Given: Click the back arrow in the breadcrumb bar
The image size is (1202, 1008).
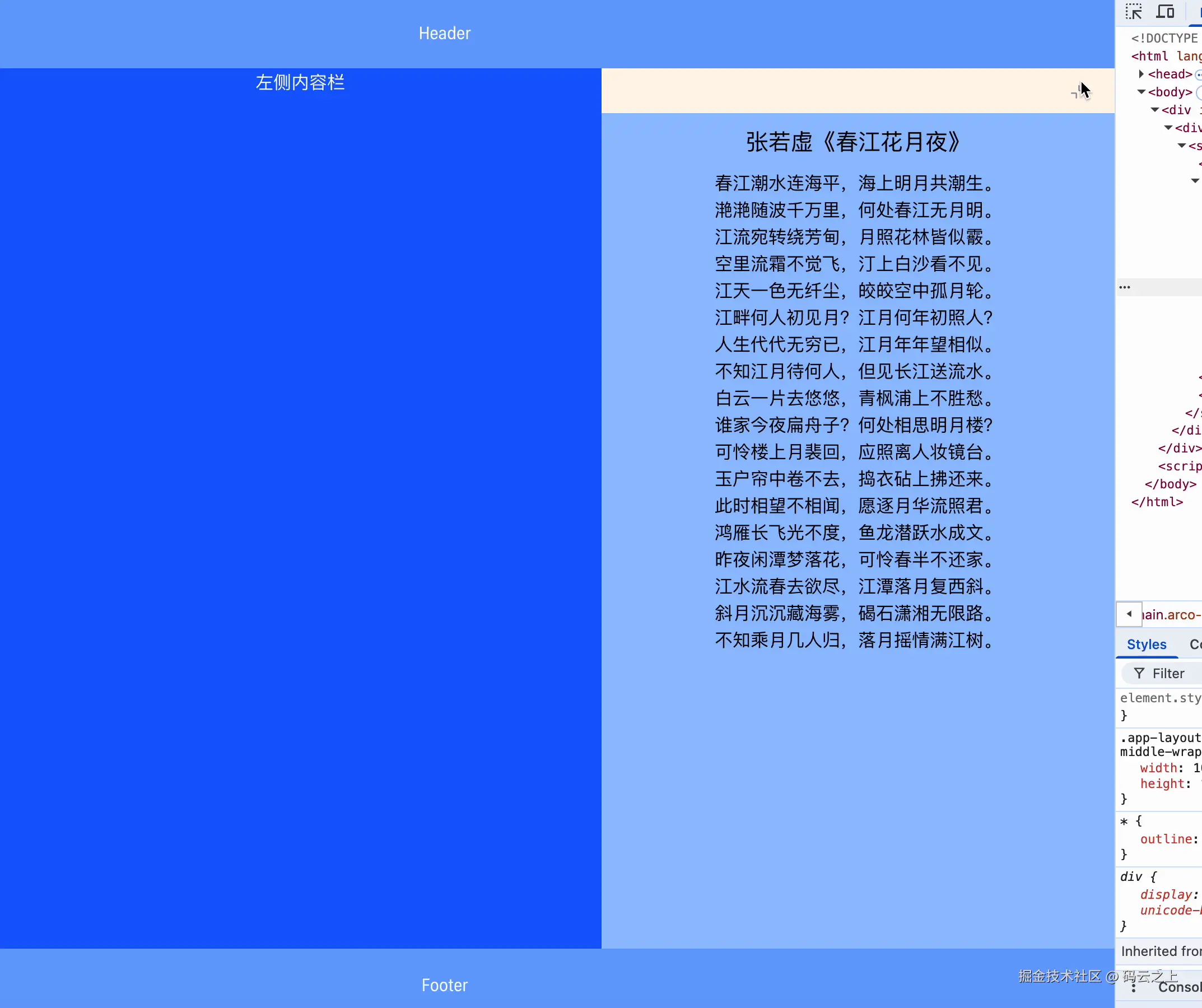Looking at the screenshot, I should [x=1129, y=614].
